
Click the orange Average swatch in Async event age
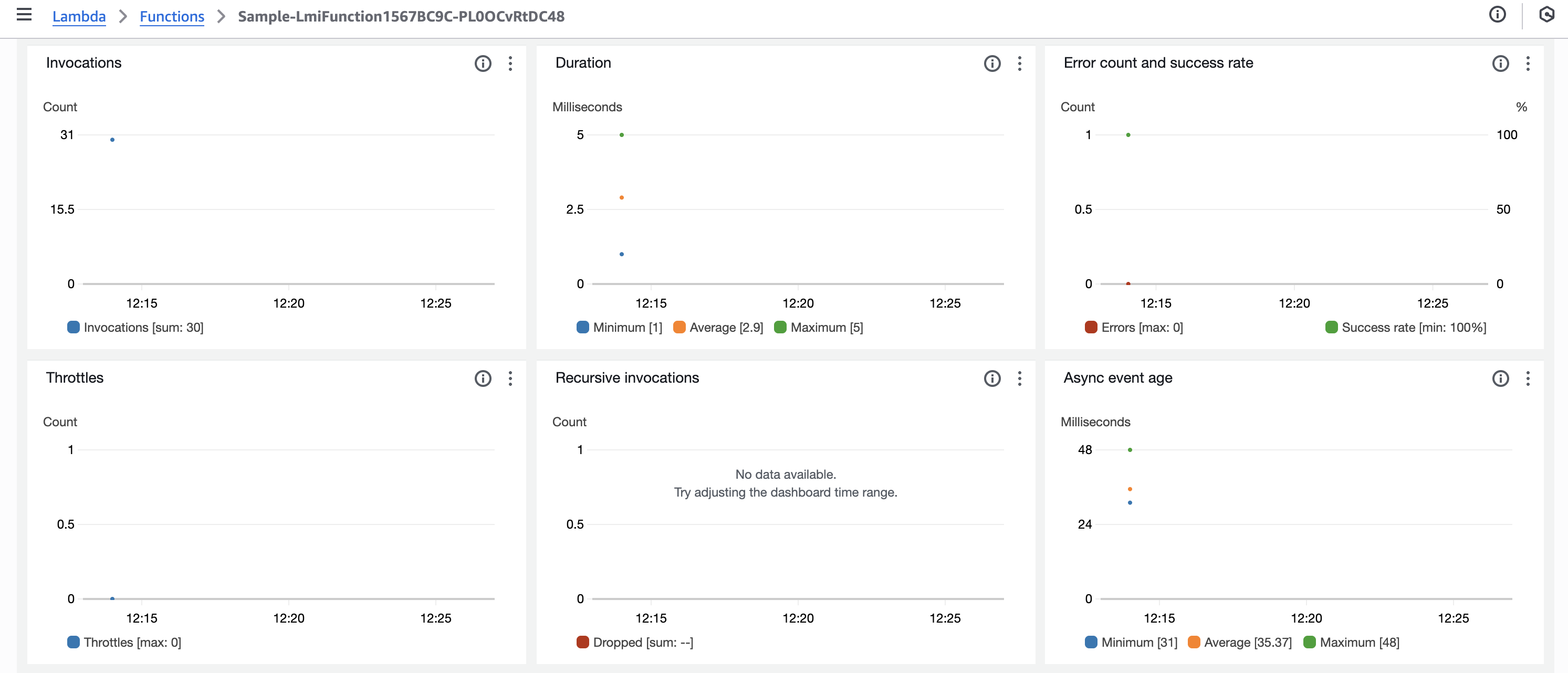pos(1194,642)
